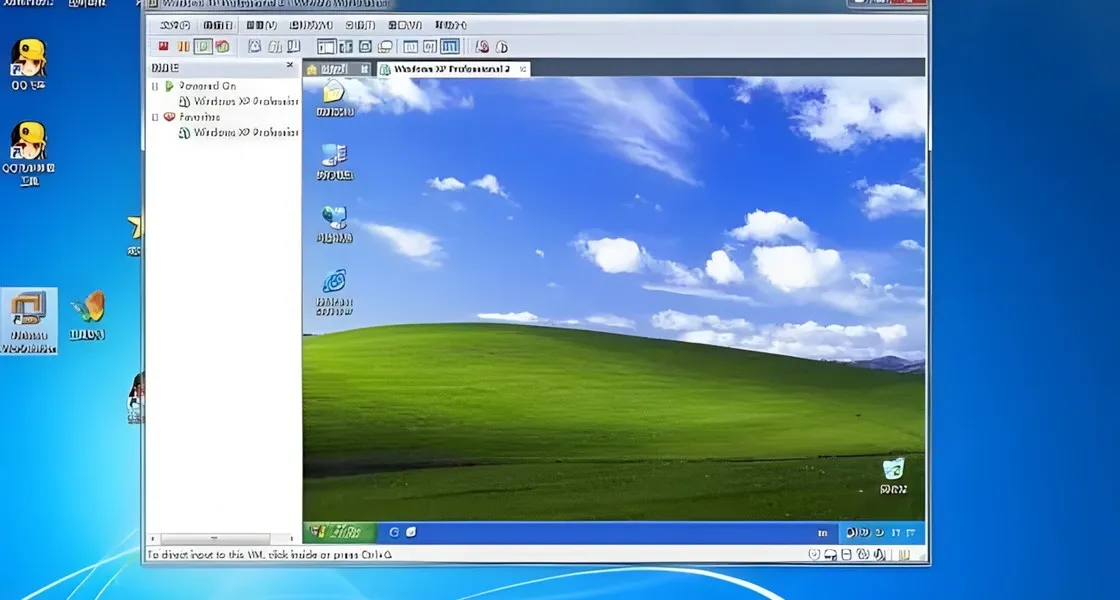Collapse the Powered On tree group
Image resolution: width=1120 pixels, height=600 pixels.
coord(155,86)
